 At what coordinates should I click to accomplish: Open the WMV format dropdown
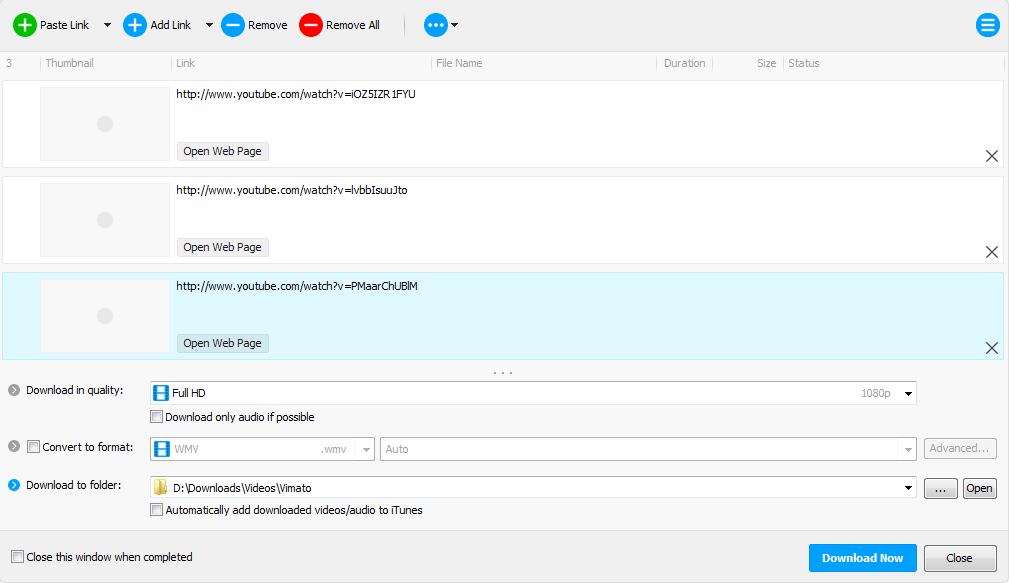[x=262, y=449]
